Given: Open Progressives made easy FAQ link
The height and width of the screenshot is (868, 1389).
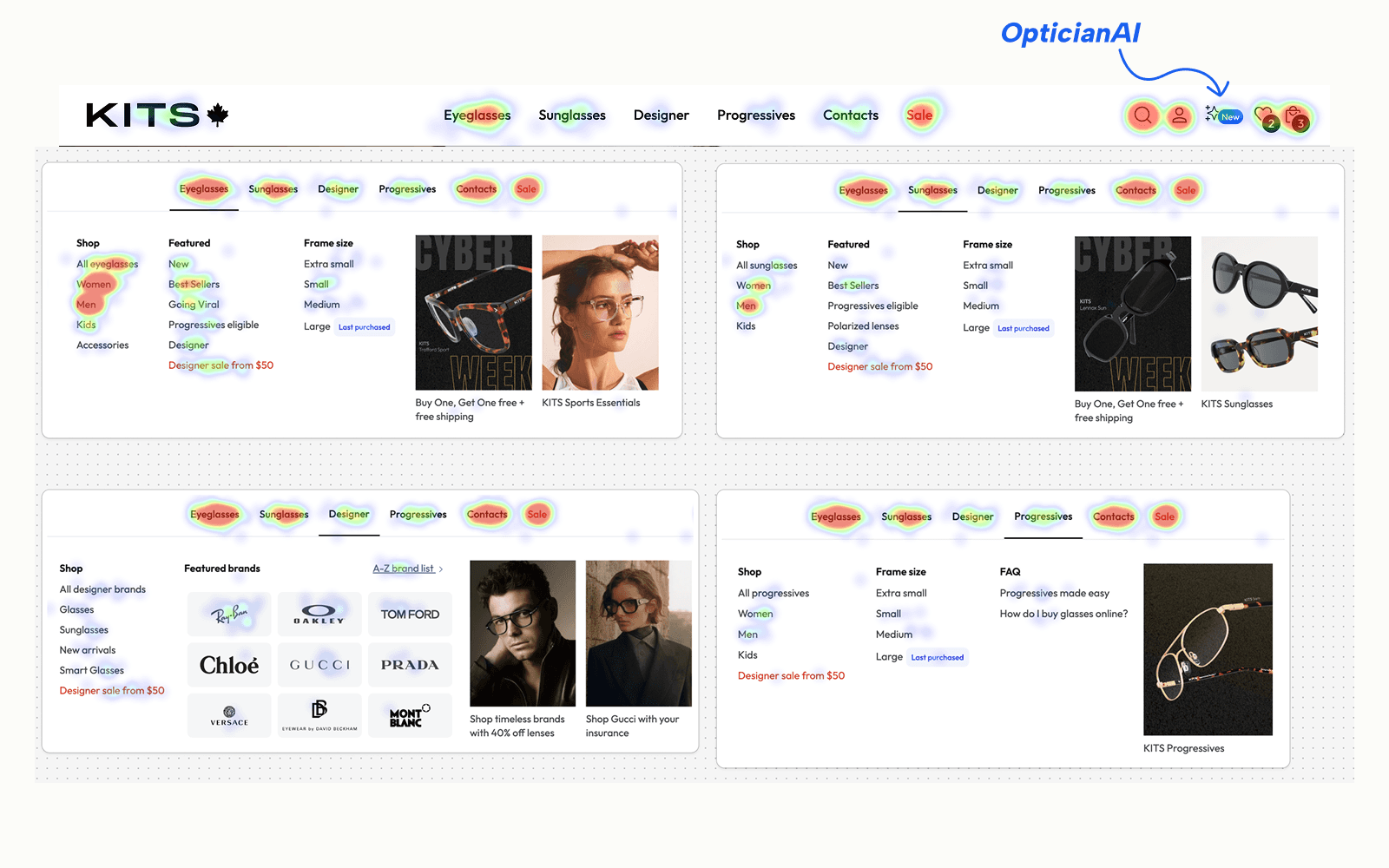Looking at the screenshot, I should 1054,594.
